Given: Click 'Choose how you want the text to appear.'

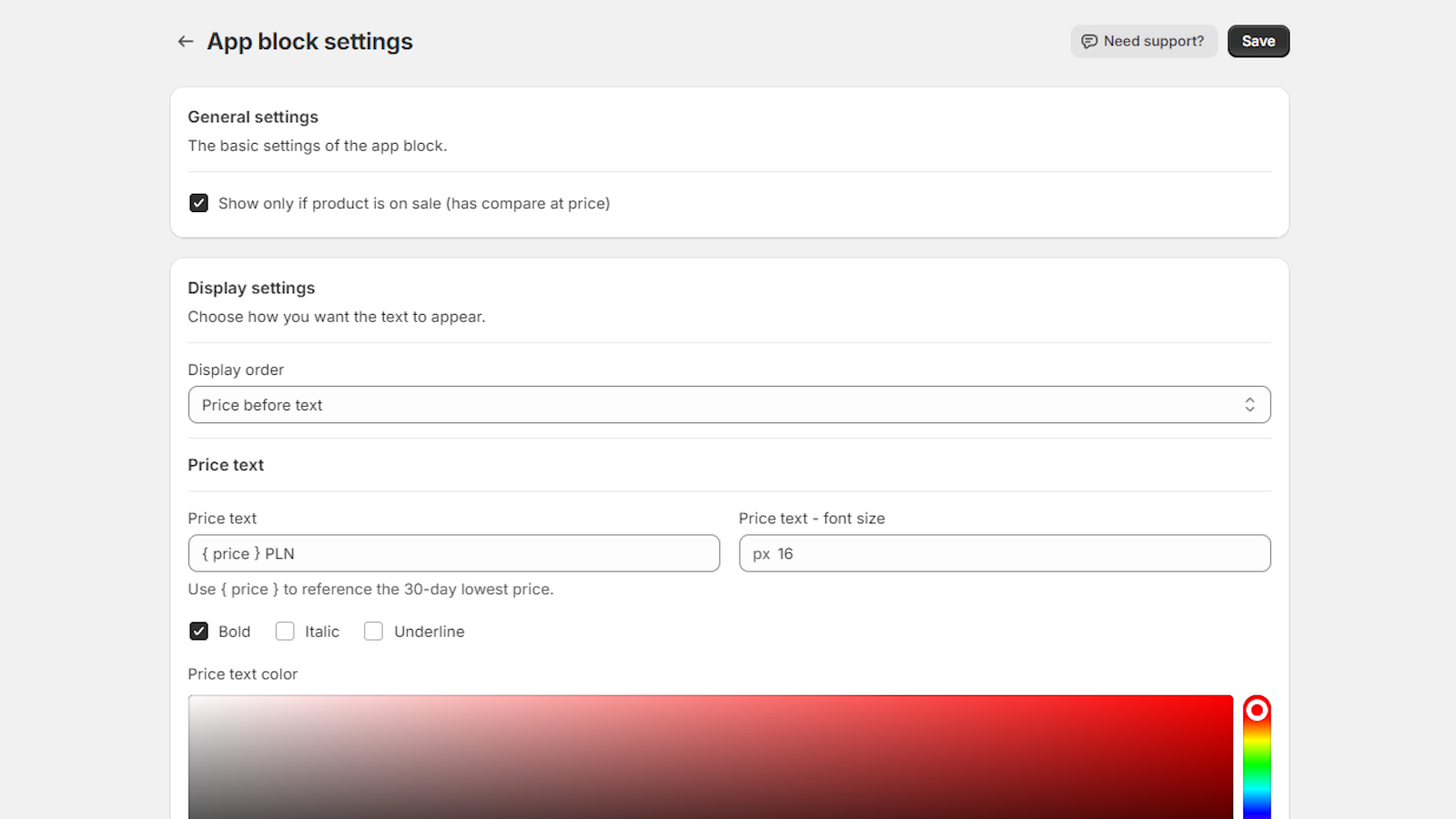Looking at the screenshot, I should tap(337, 317).
